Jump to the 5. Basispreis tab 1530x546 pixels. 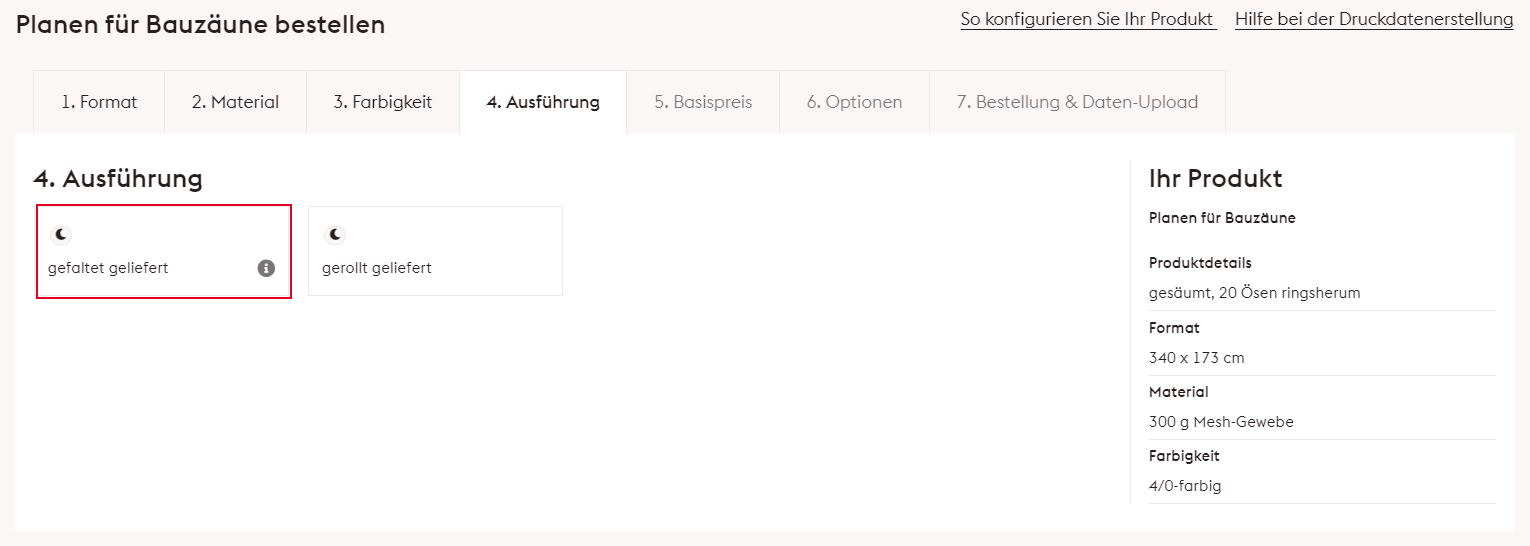point(703,102)
